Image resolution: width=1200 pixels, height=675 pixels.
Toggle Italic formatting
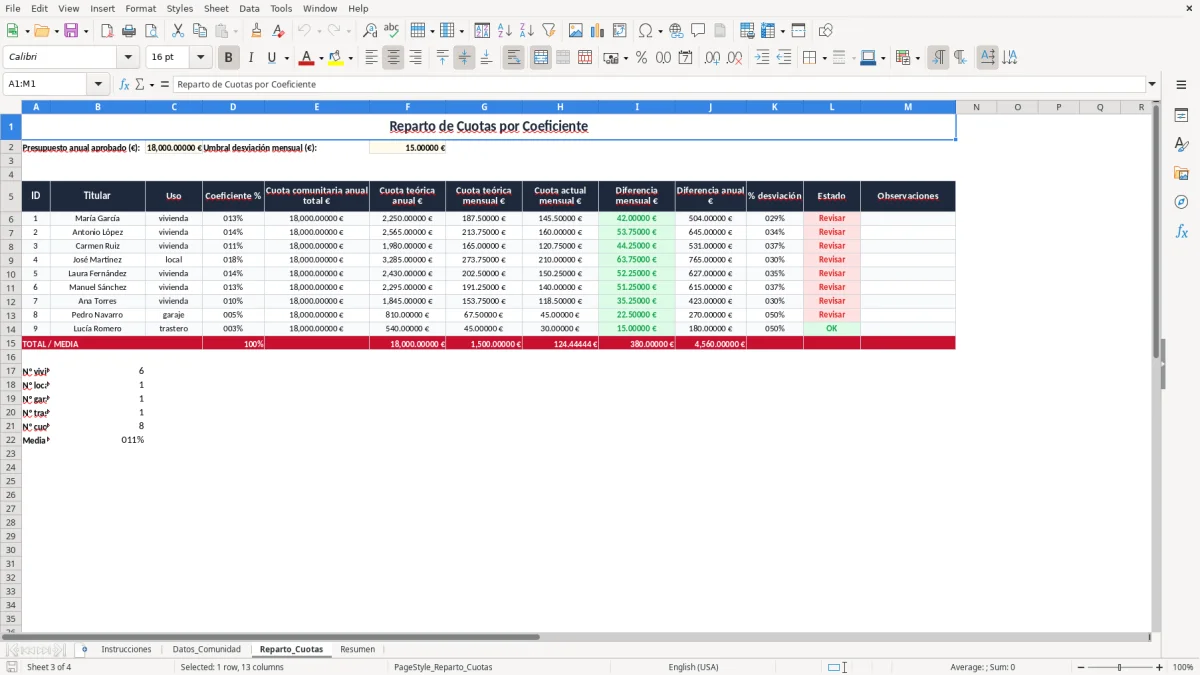(251, 58)
